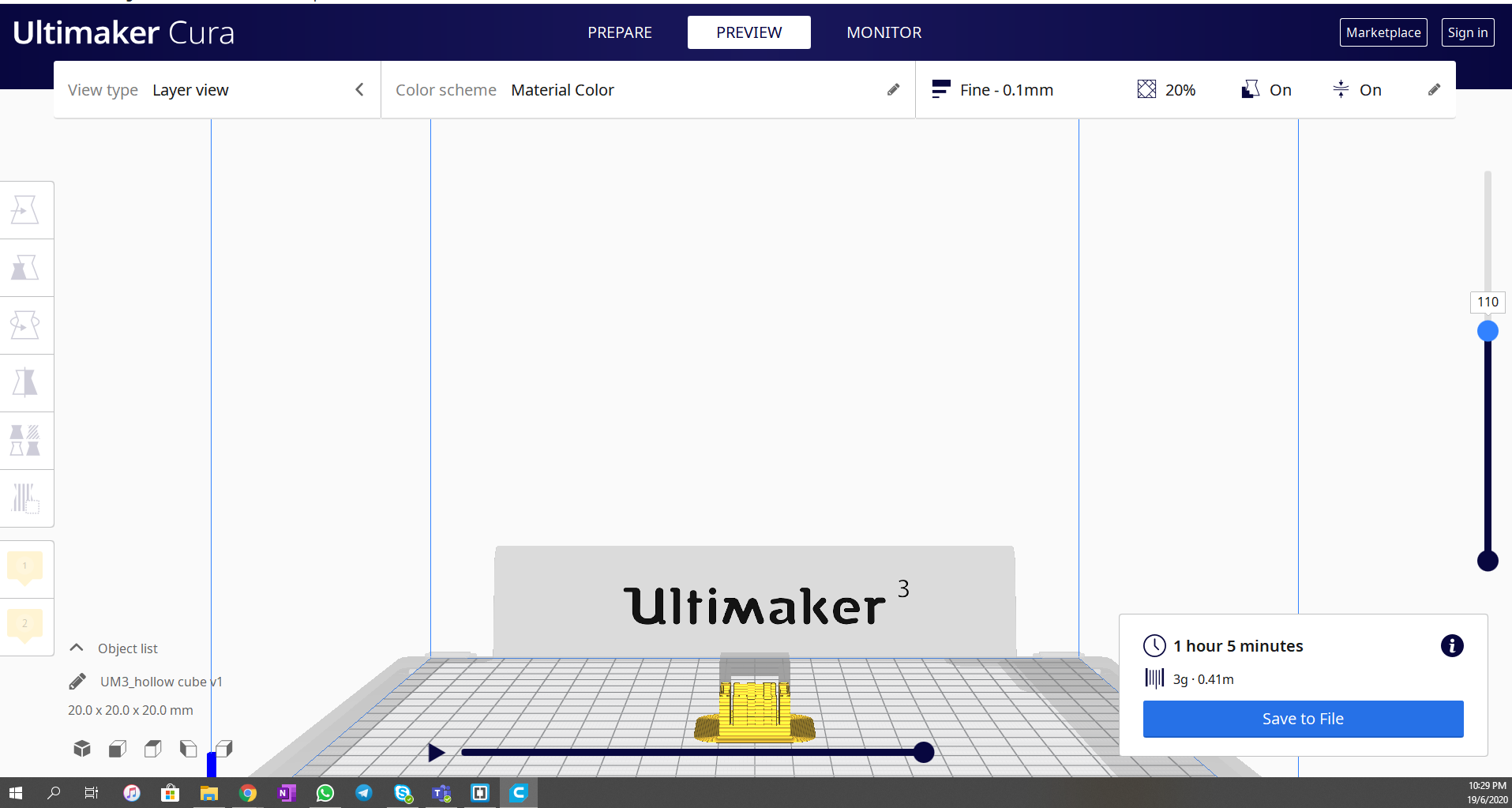Switch to top camera view cube

point(153,748)
